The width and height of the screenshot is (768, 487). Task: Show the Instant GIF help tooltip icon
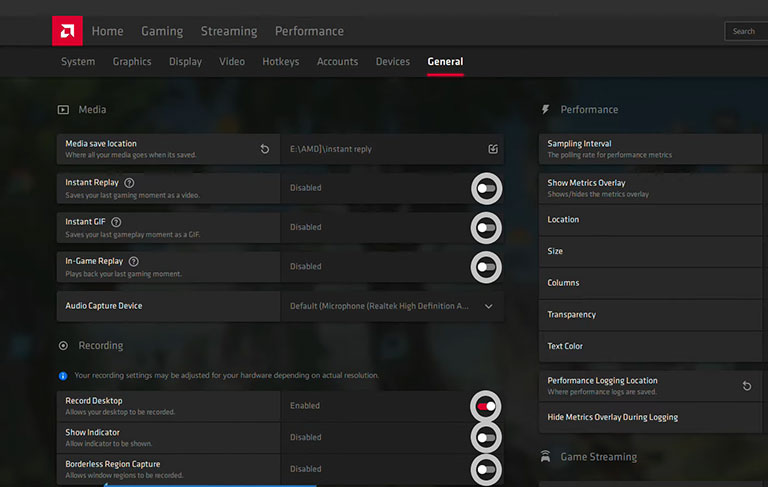coord(116,222)
